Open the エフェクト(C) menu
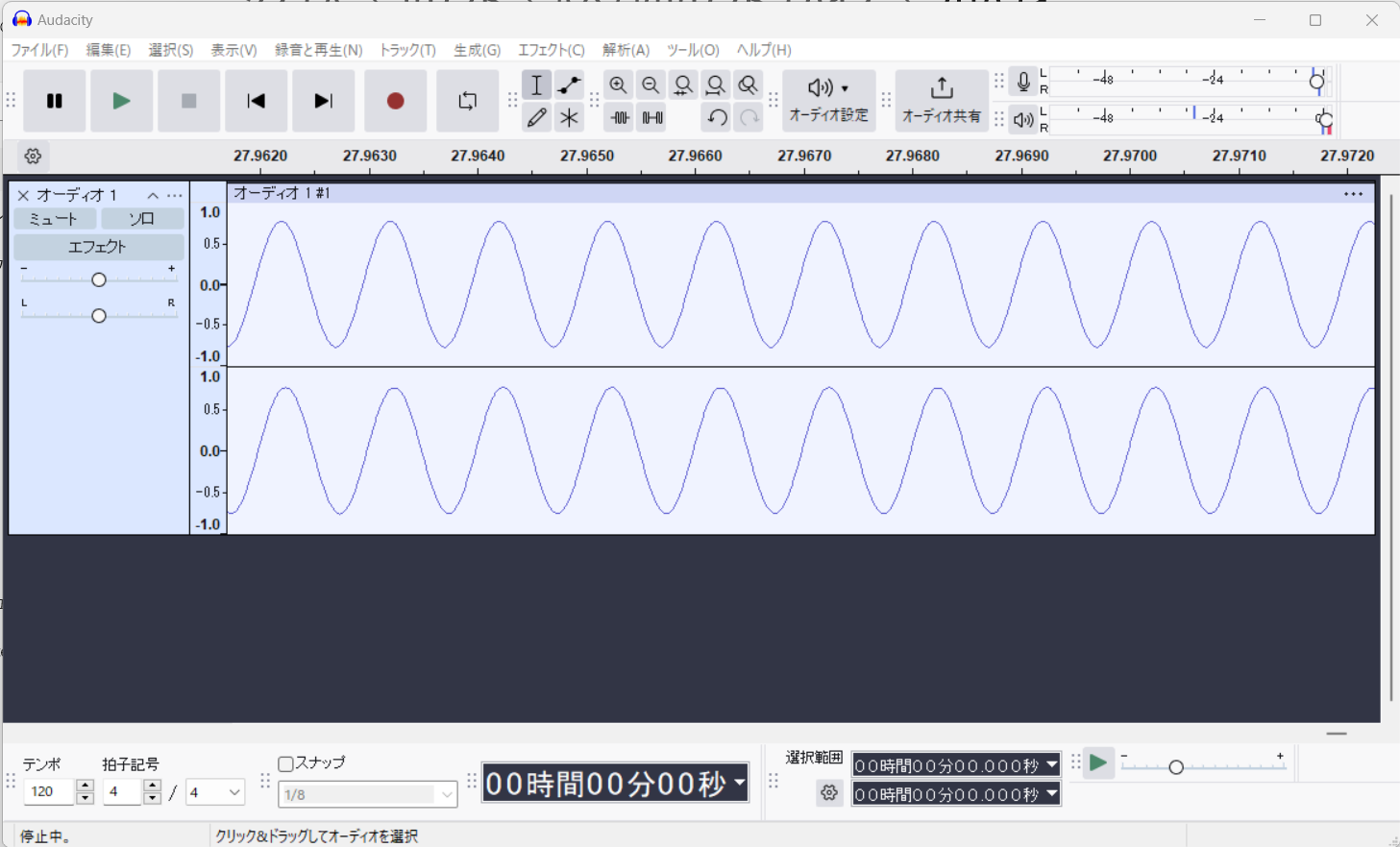Screen dimensions: 1400x847 pyautogui.click(x=551, y=50)
